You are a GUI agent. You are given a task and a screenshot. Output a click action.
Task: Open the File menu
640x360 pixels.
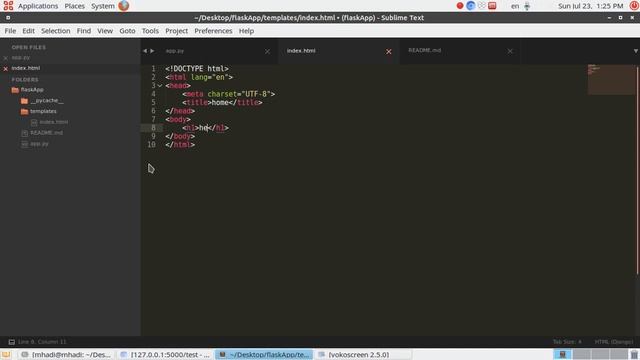[10, 31]
